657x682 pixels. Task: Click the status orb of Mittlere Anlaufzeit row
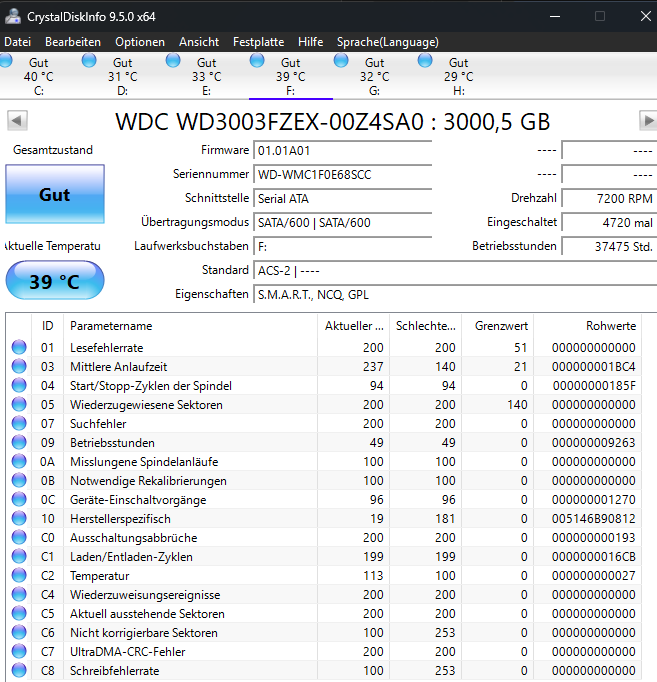coord(19,366)
